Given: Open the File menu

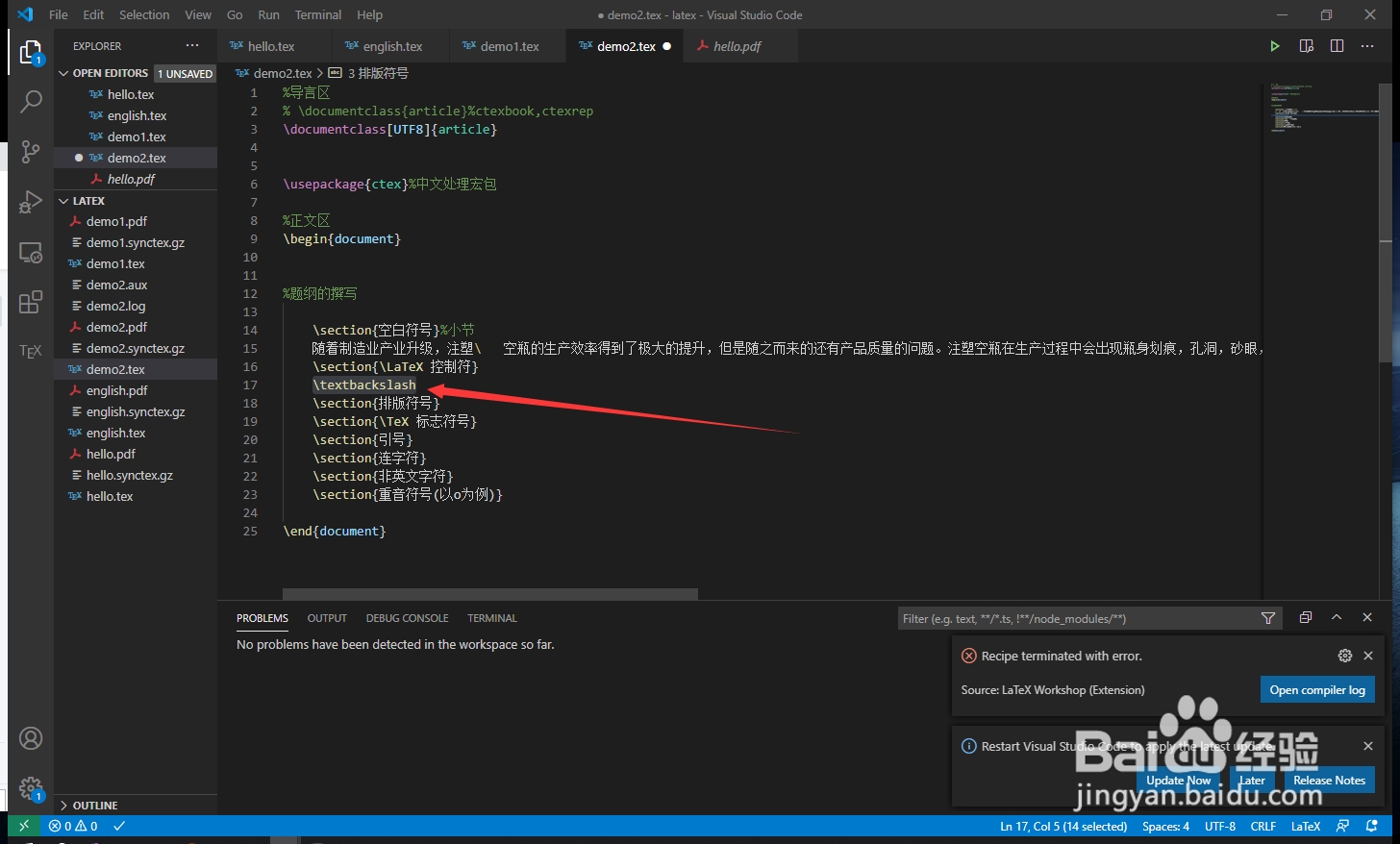Looking at the screenshot, I should (59, 14).
